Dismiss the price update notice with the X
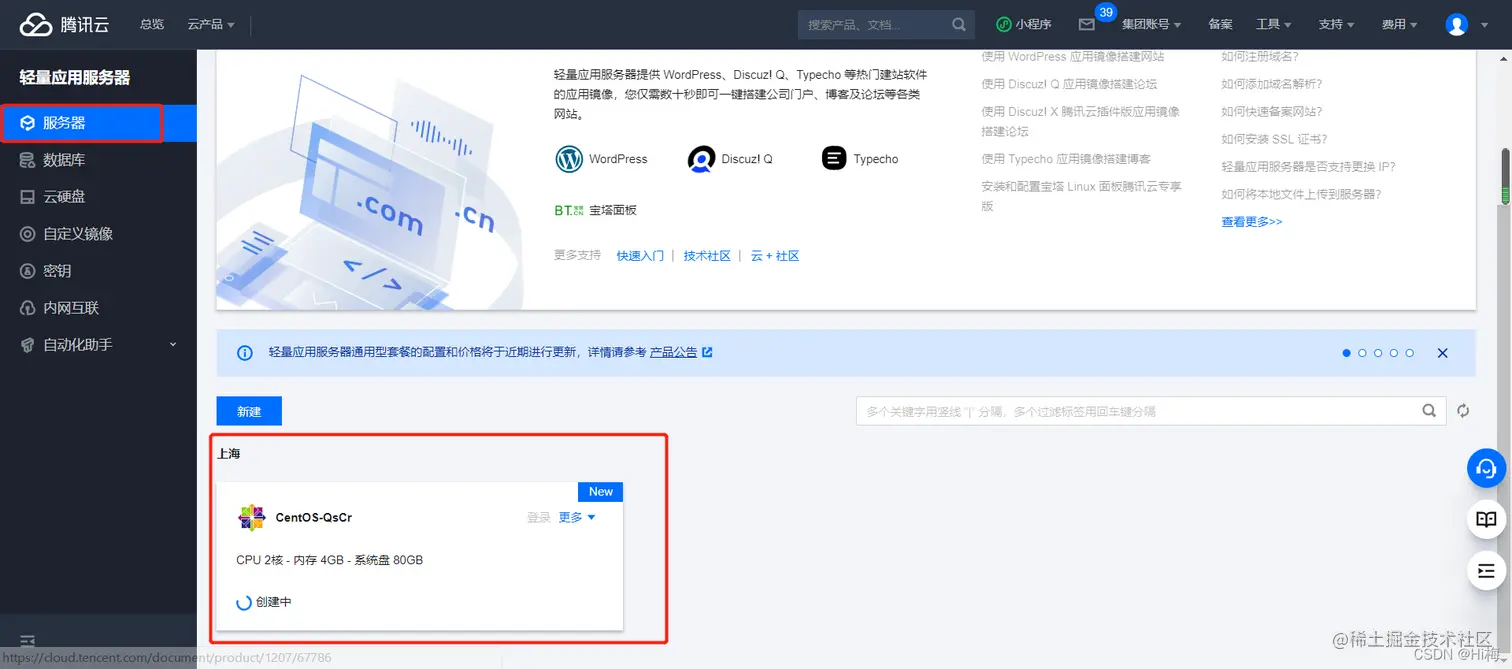The image size is (1512, 669). 1442,352
